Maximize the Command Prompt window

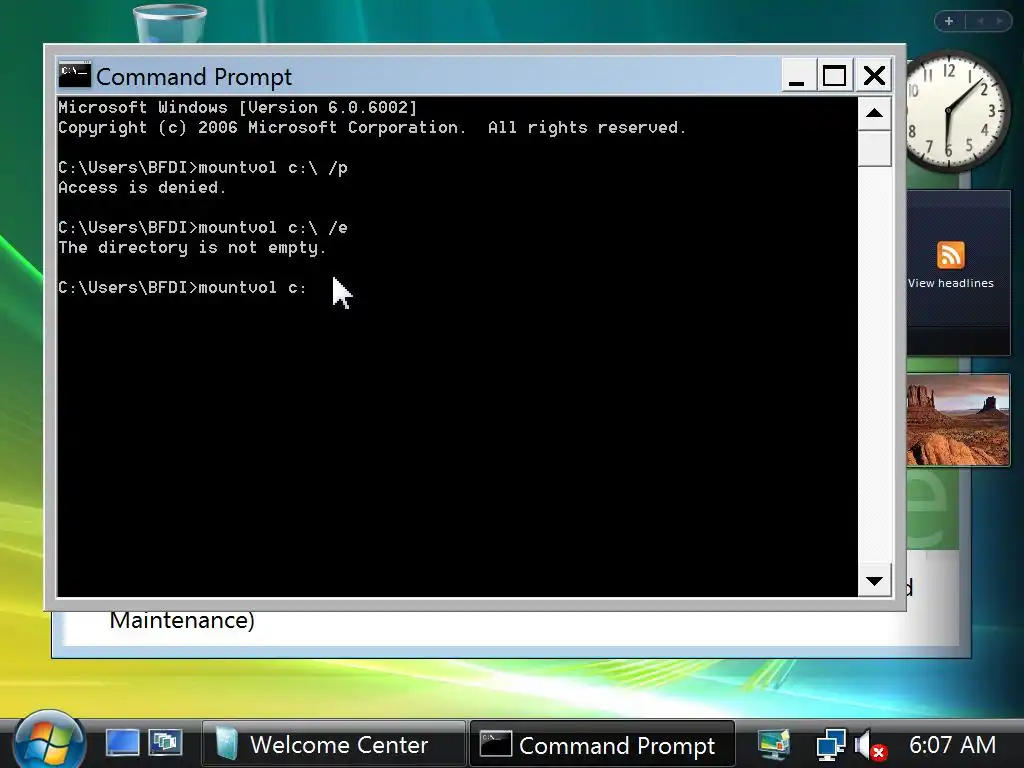point(834,75)
